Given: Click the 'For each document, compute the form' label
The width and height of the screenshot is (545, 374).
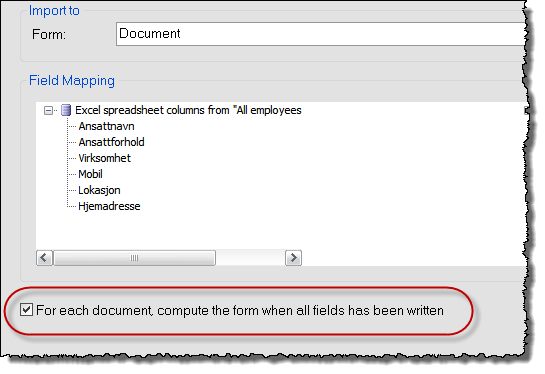Looking at the screenshot, I should pyautogui.click(x=240, y=310).
